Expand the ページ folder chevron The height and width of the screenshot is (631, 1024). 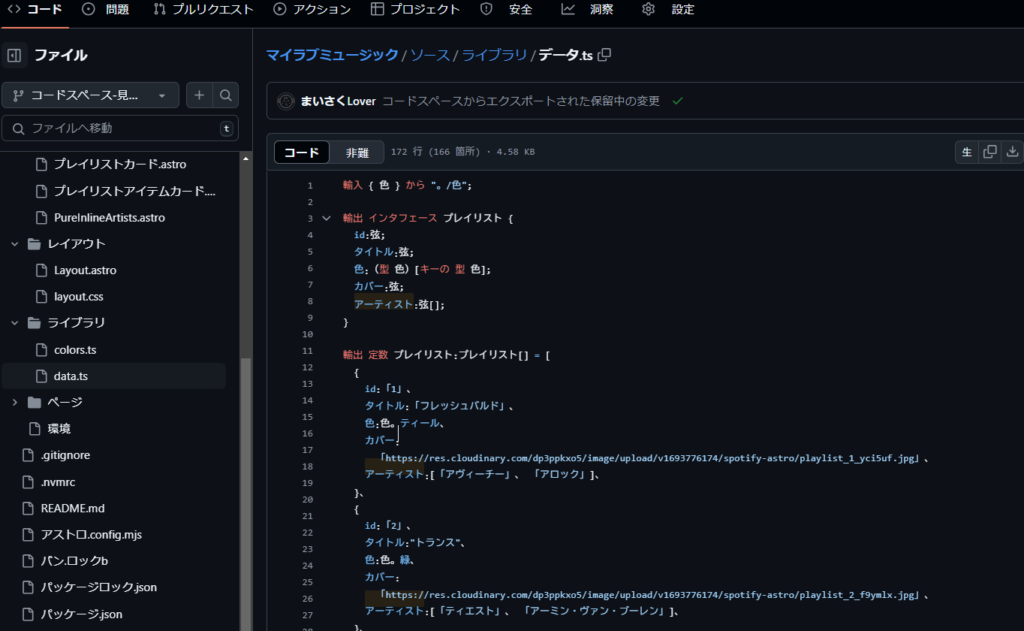coord(14,402)
